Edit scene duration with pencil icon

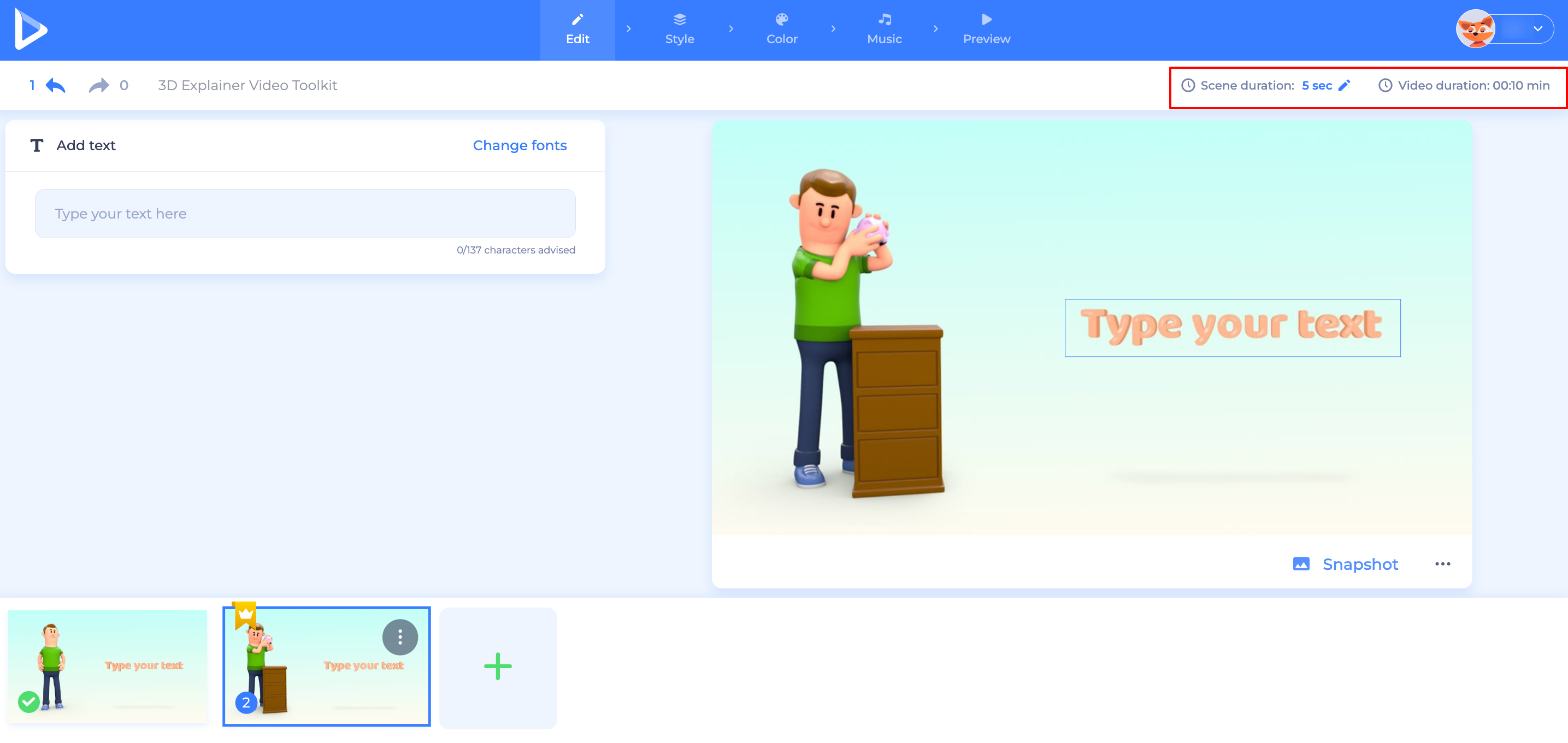[1345, 86]
